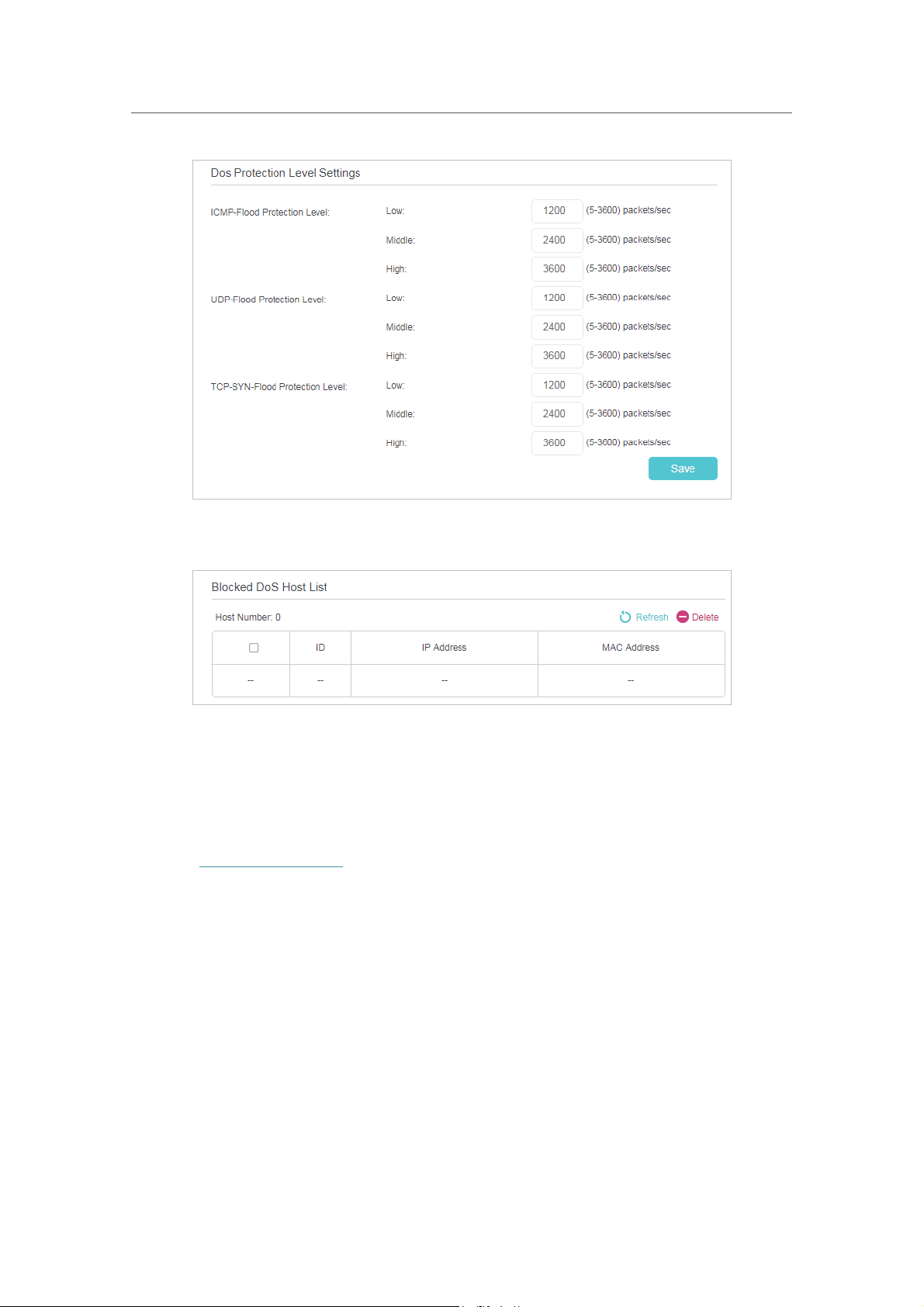Screen dimensions: 924x1307
Task: Edit ICMP-Flood Middle packets field
Action: pos(557,240)
